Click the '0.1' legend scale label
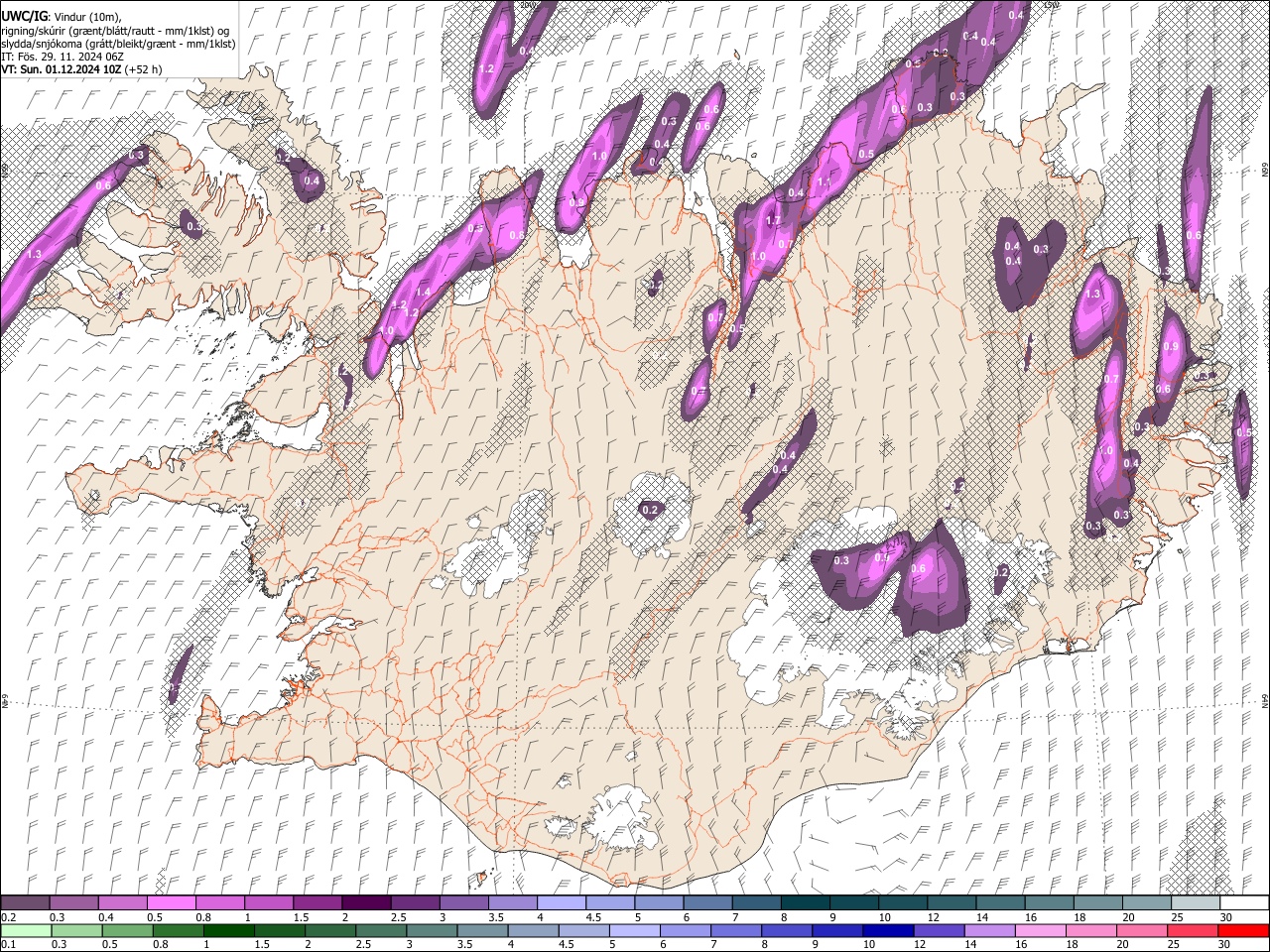The height and width of the screenshot is (952, 1270). pos(8,945)
